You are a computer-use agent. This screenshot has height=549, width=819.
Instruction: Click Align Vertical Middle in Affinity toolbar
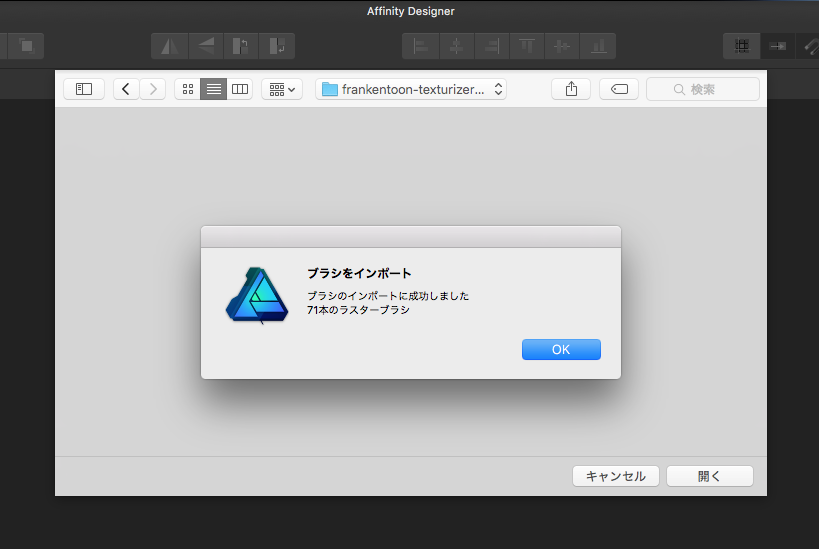click(562, 46)
